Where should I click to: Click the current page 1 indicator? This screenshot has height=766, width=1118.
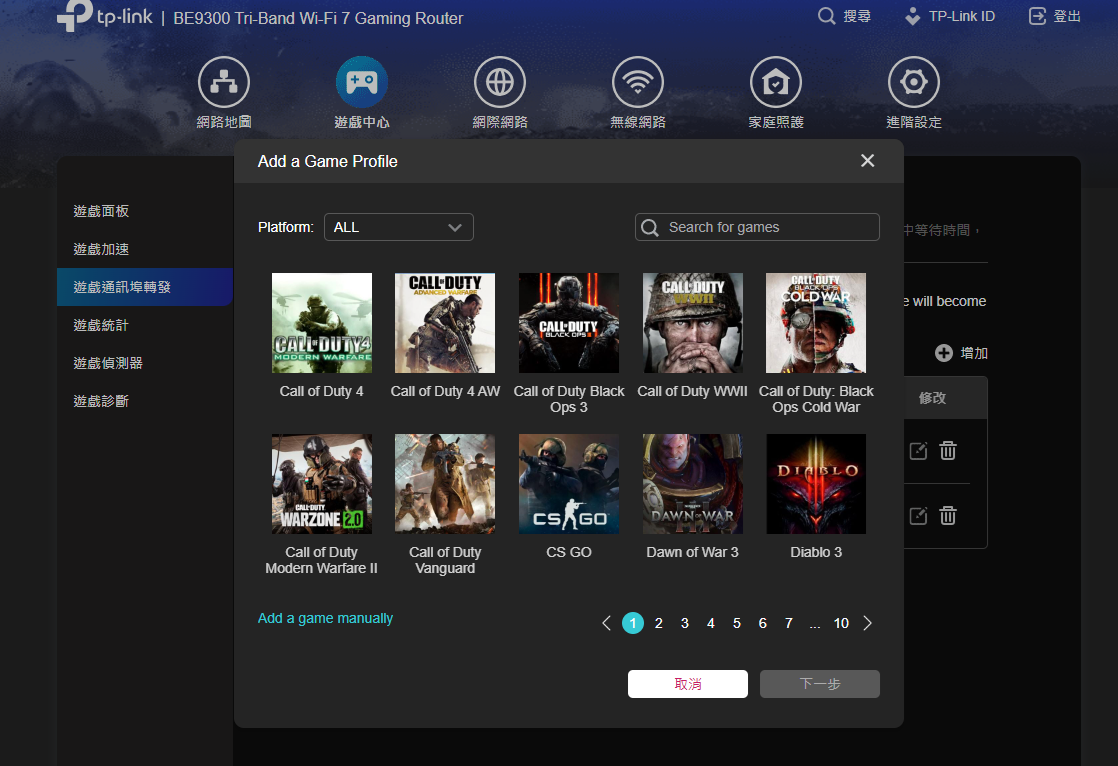(x=633, y=623)
